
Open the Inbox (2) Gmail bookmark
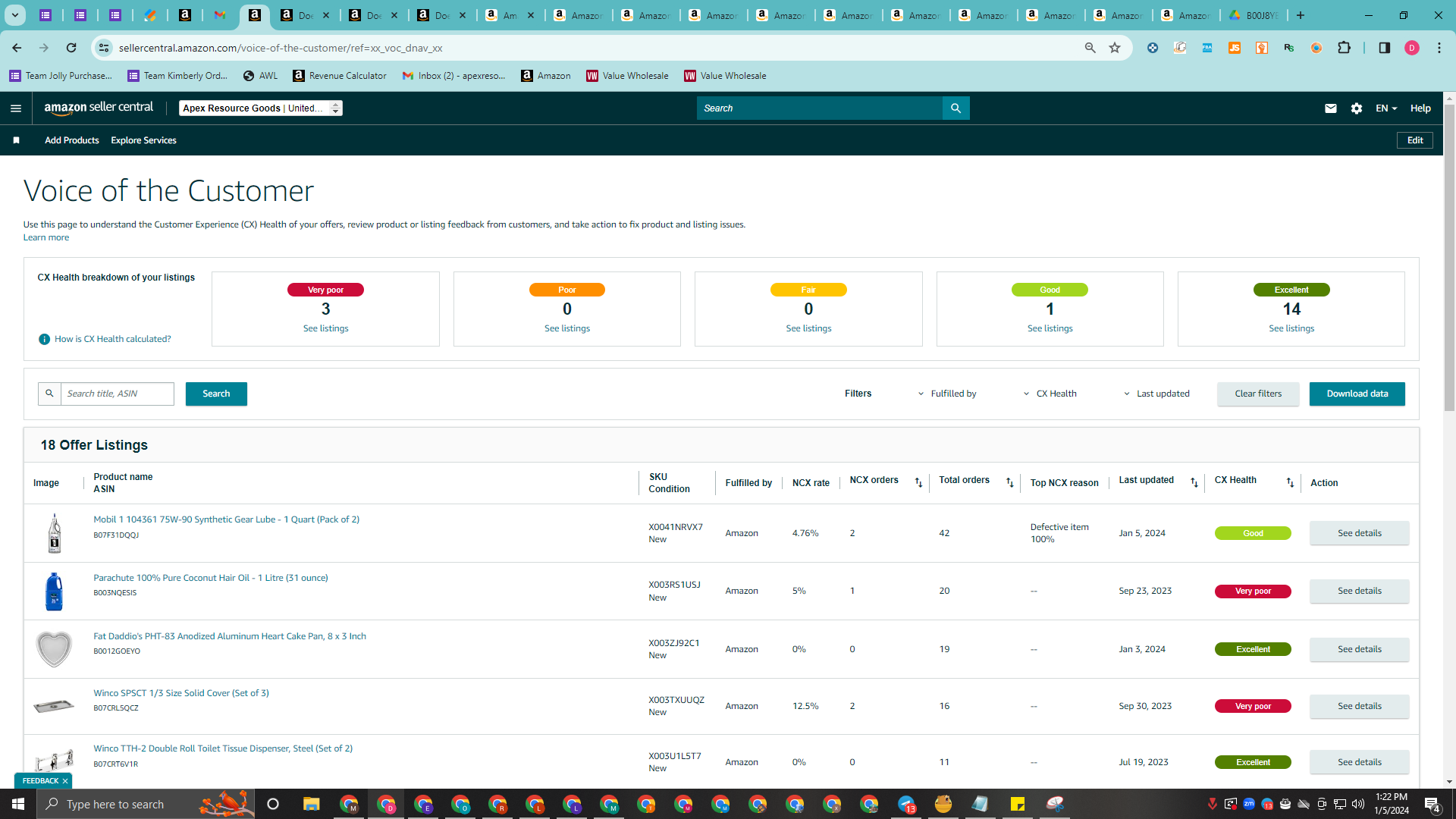point(454,76)
